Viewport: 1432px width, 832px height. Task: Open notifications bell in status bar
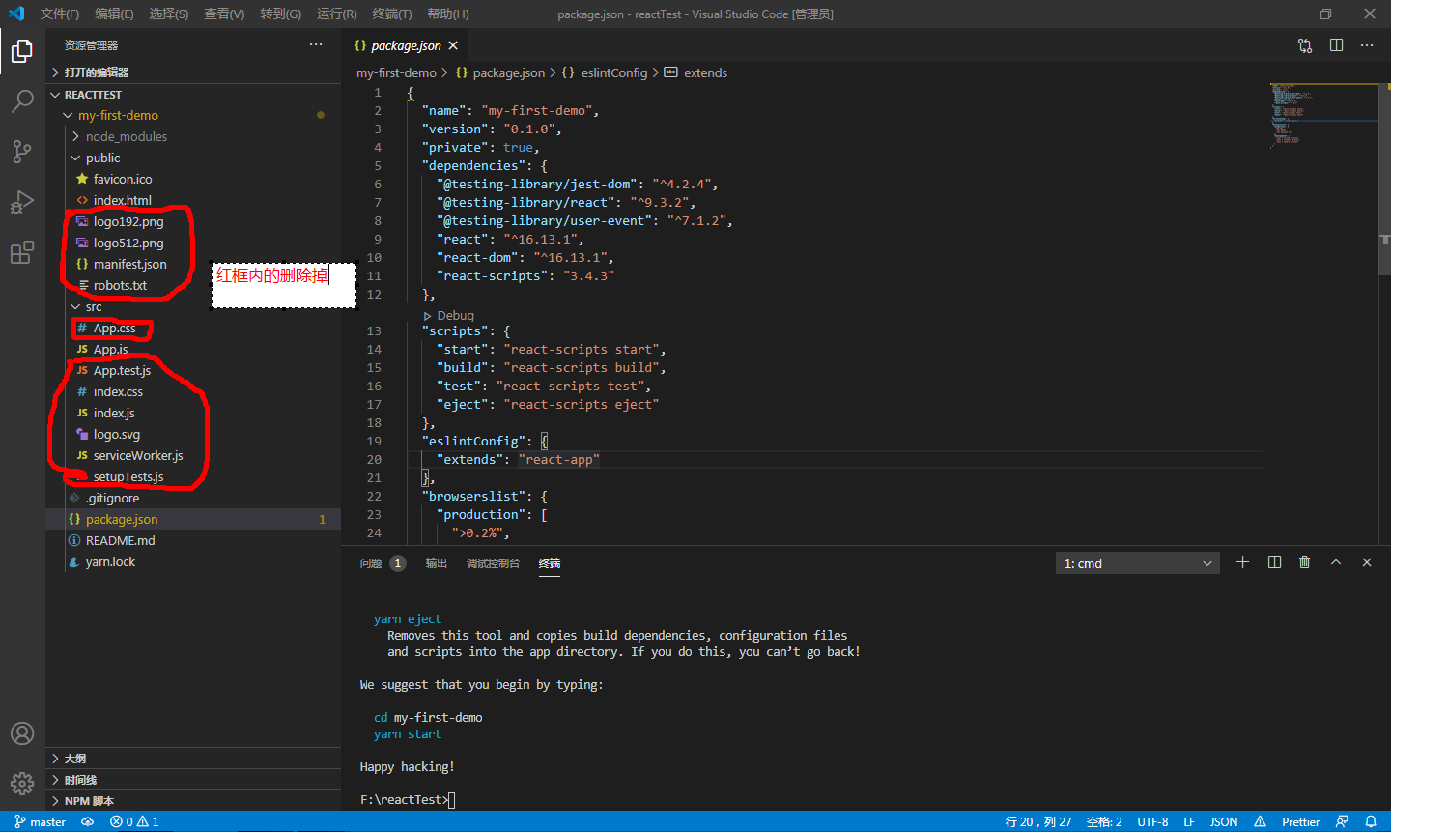[1371, 822]
